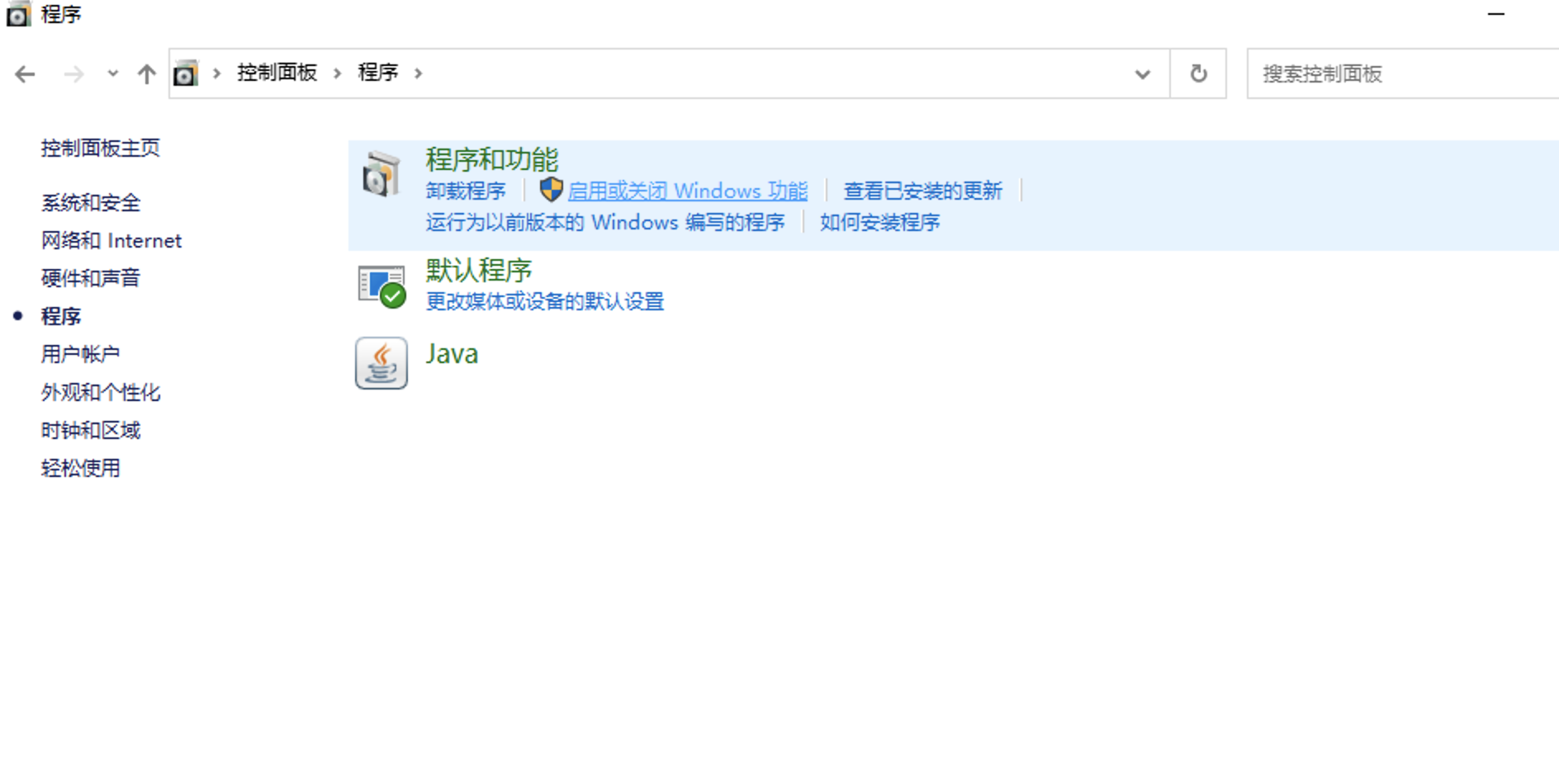Click the control panel icon in address bar
This screenshot has height=784, width=1559.
tap(186, 73)
